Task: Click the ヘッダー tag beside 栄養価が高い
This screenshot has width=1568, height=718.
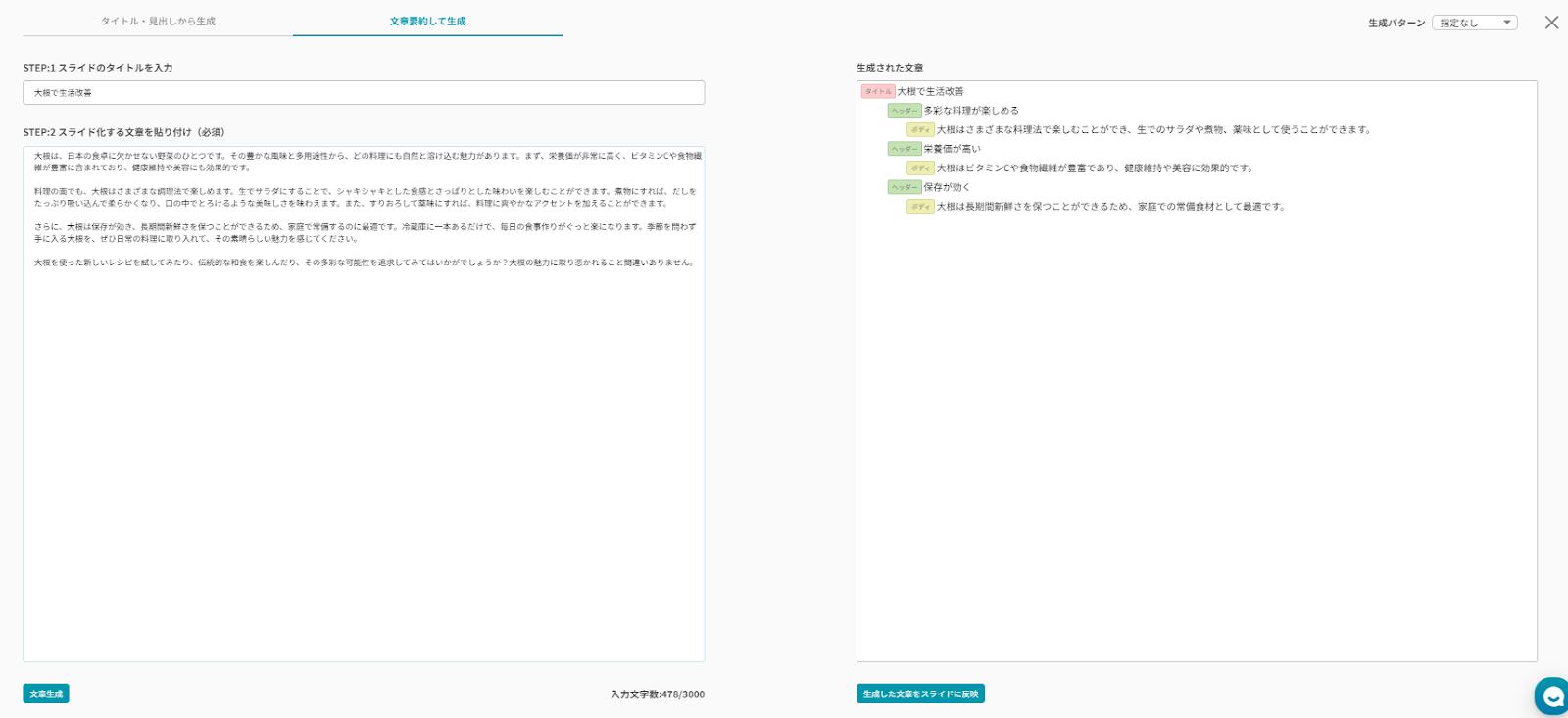Action: (904, 149)
